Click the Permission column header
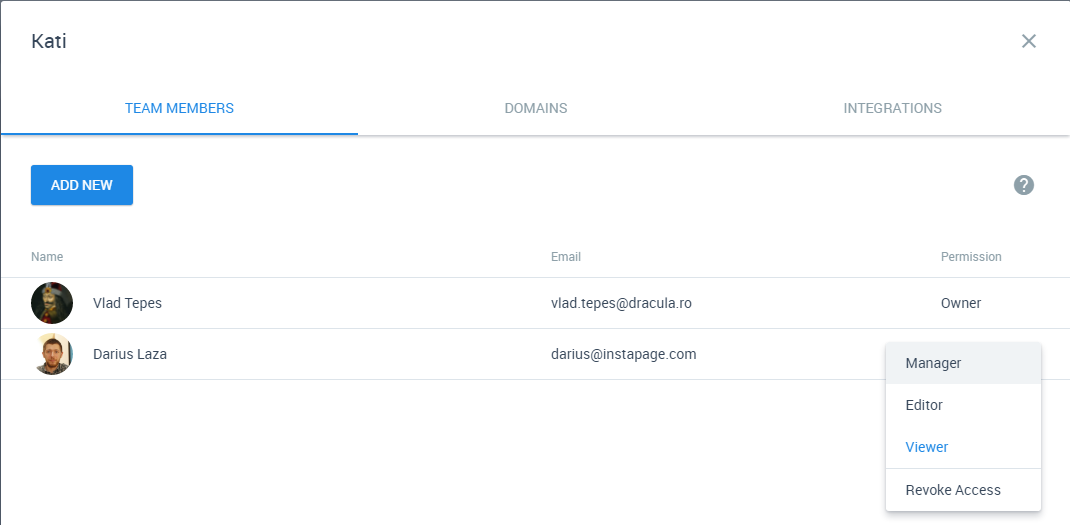The width and height of the screenshot is (1070, 525). tap(971, 257)
